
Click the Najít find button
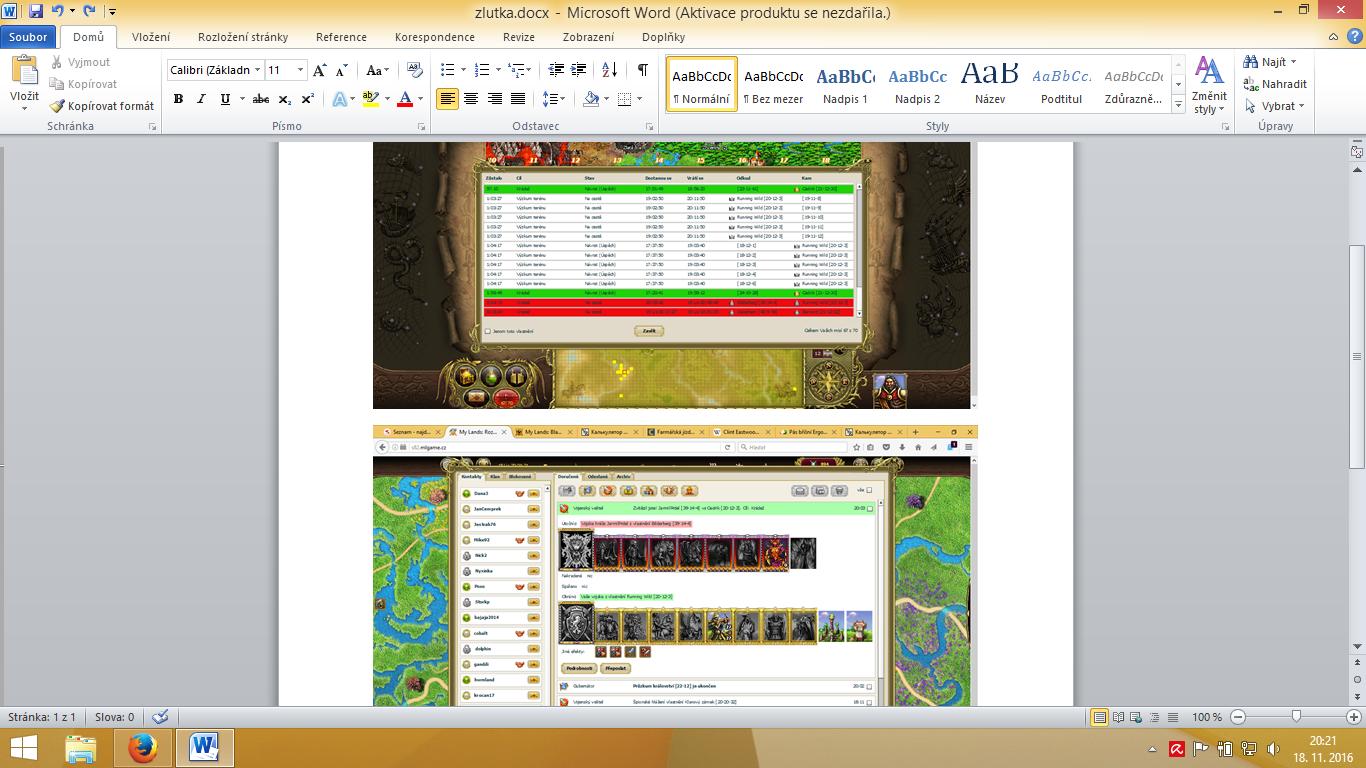point(1270,62)
